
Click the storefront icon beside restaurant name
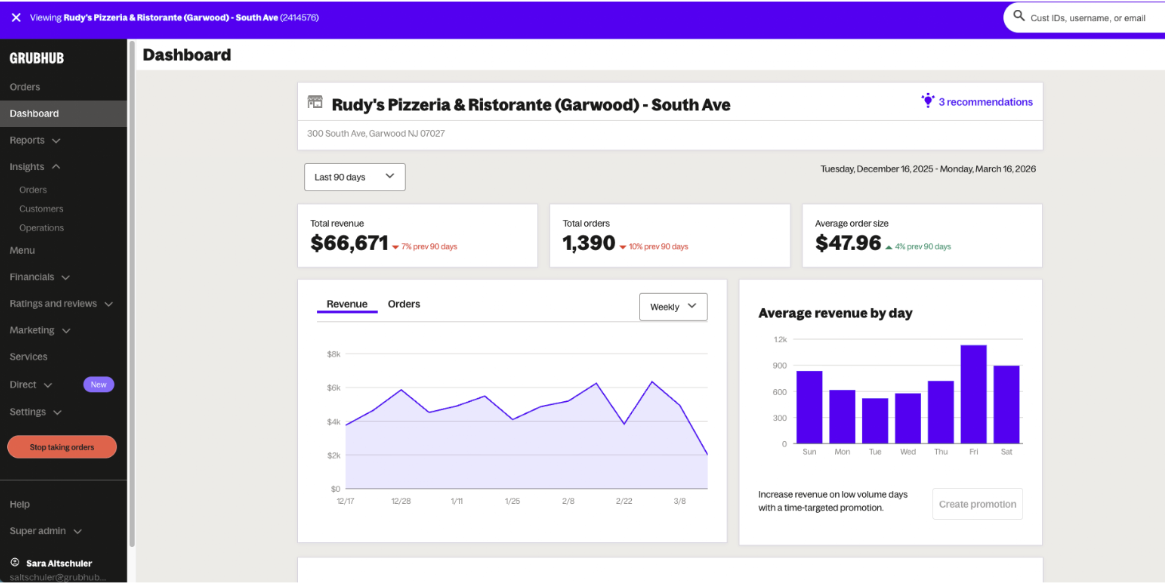click(315, 102)
